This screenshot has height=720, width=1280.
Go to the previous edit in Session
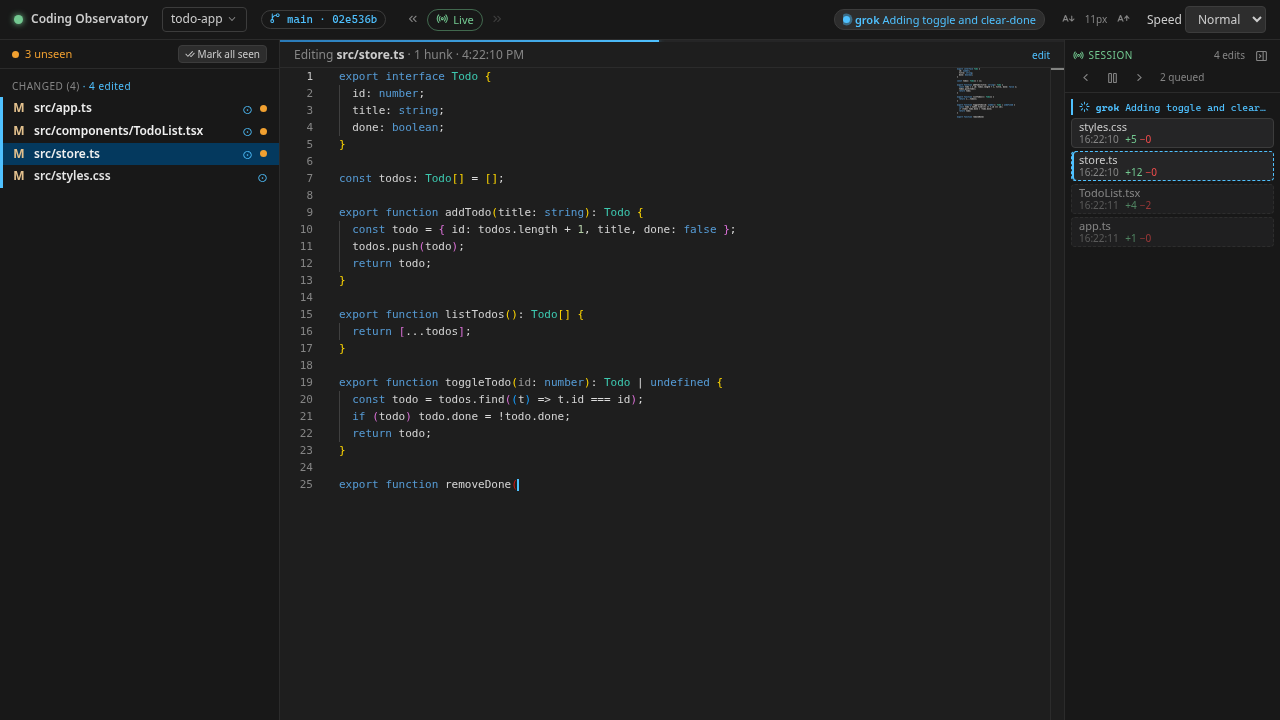click(x=1086, y=78)
